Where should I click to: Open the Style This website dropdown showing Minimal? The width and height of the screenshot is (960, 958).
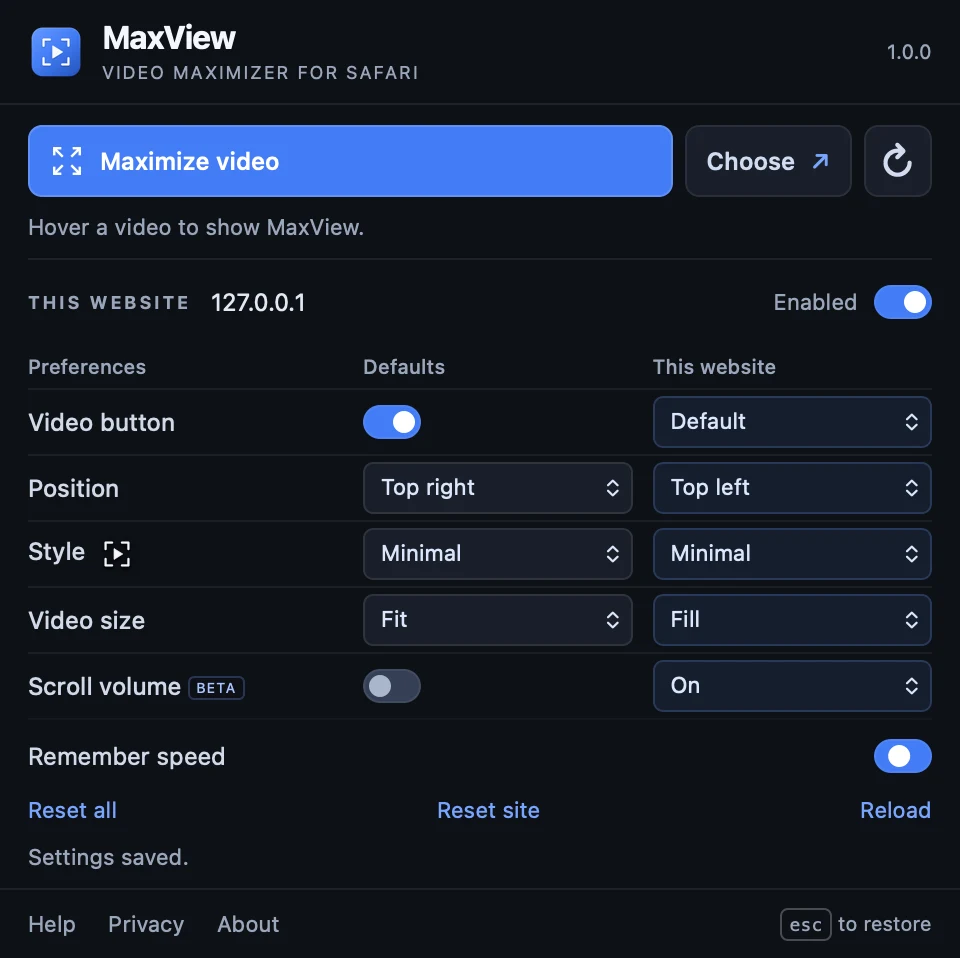pos(792,554)
